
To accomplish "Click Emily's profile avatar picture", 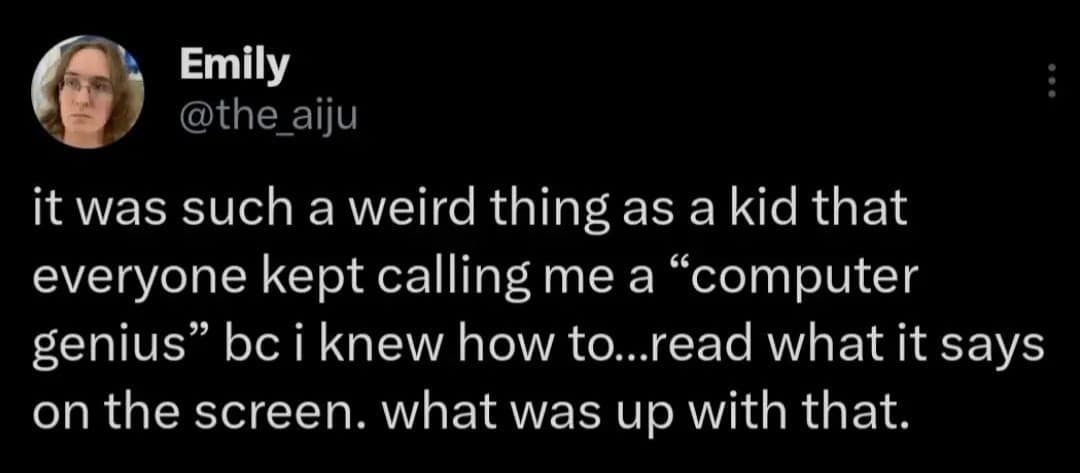I will point(89,93).
